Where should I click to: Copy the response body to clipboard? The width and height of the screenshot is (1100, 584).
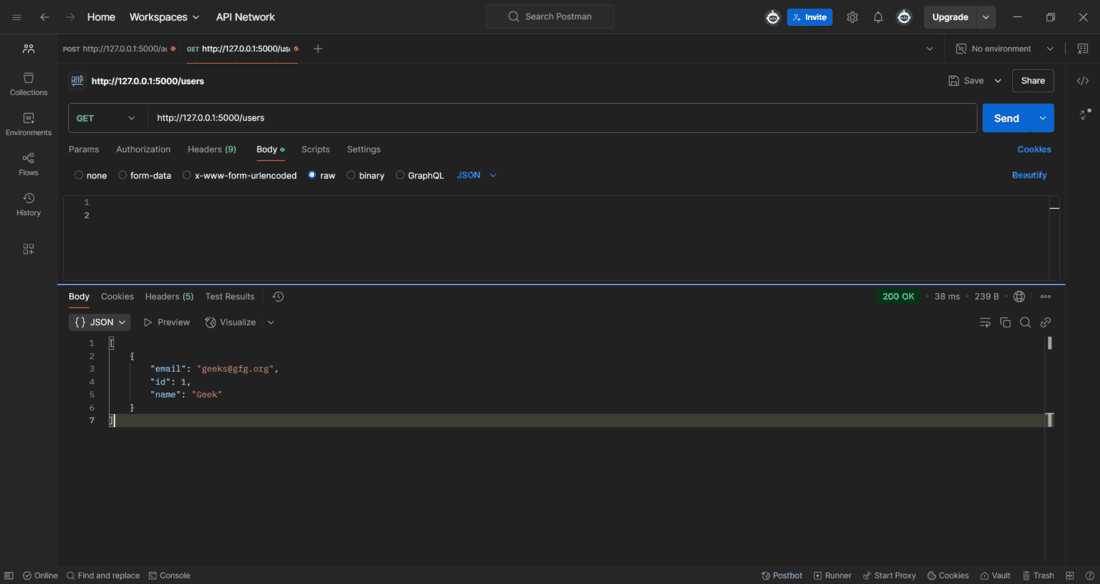pos(1005,323)
